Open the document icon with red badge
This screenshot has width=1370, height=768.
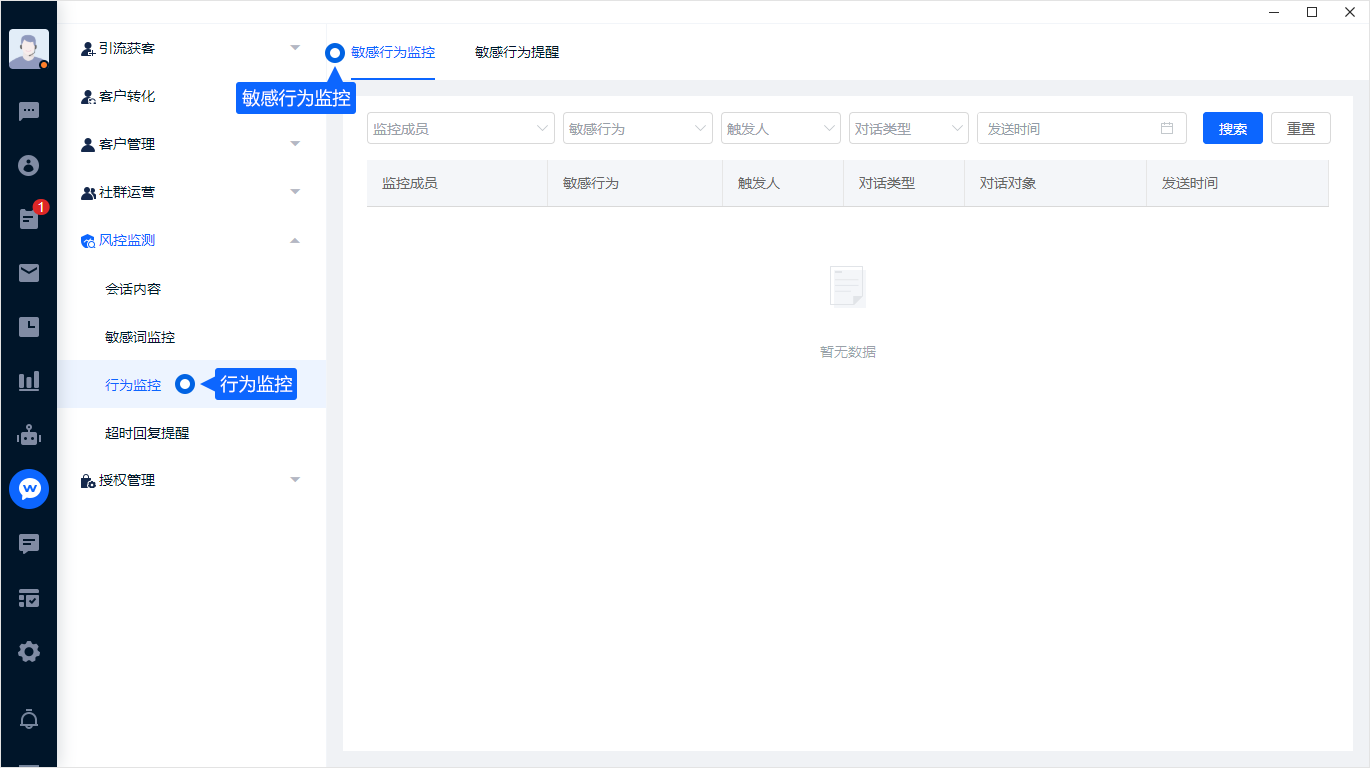click(29, 219)
